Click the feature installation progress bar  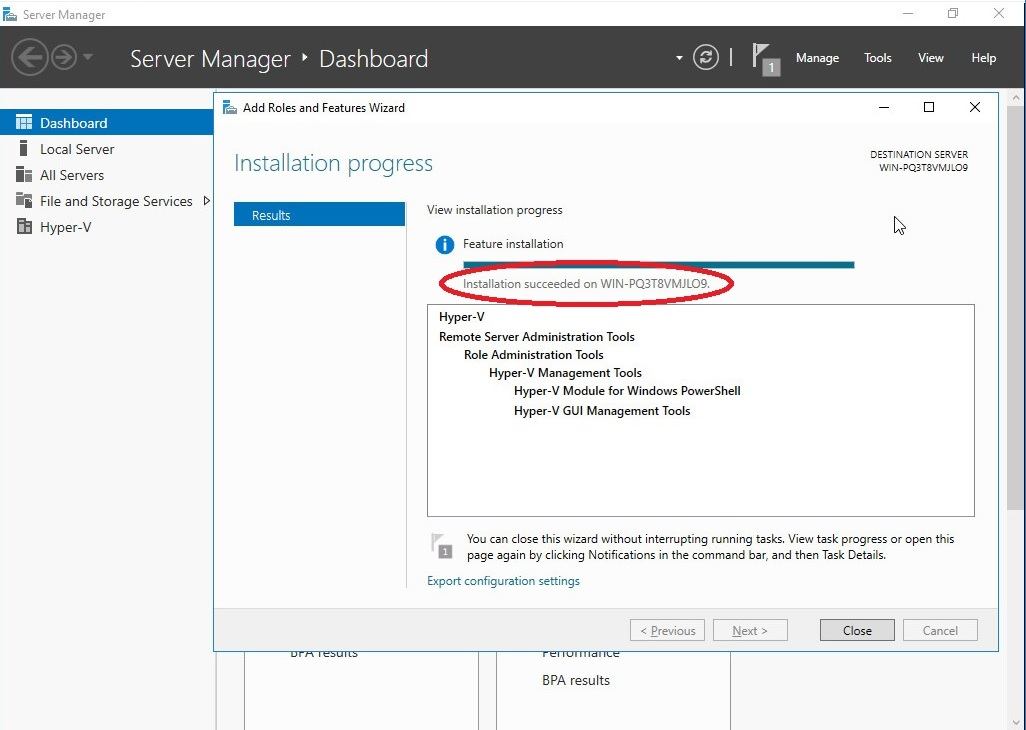[x=658, y=265]
